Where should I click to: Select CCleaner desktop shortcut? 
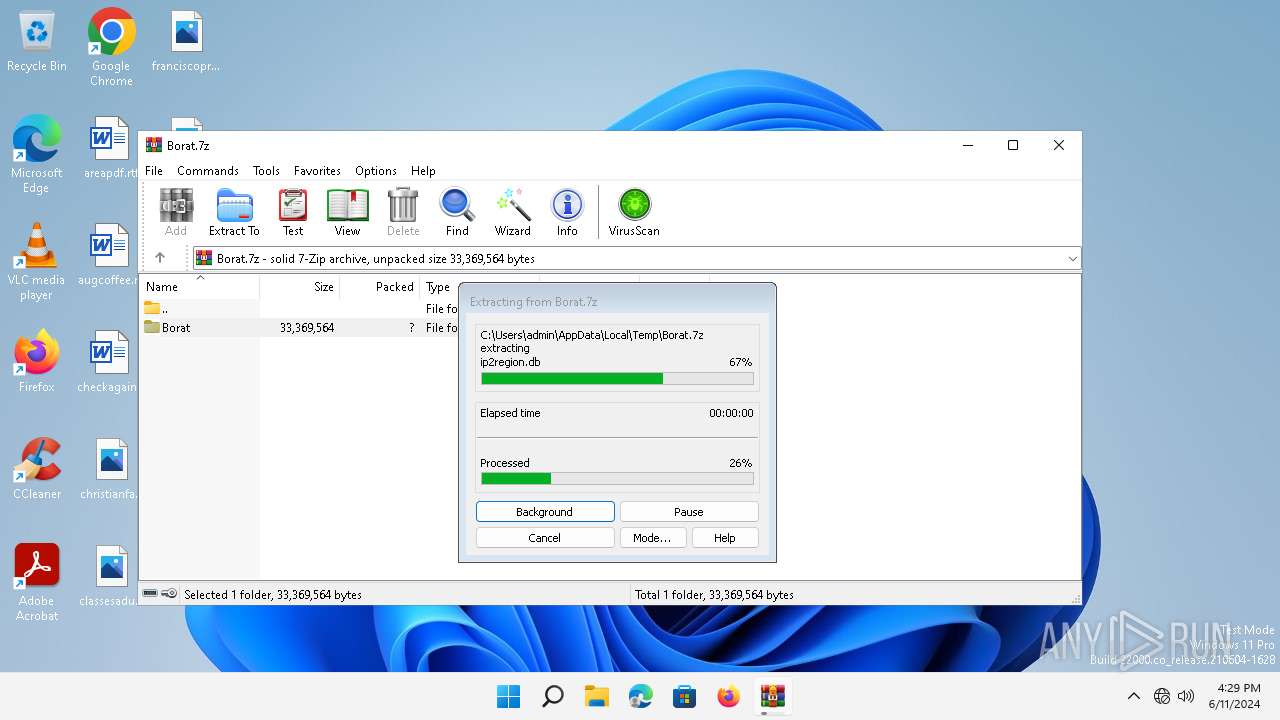click(37, 469)
